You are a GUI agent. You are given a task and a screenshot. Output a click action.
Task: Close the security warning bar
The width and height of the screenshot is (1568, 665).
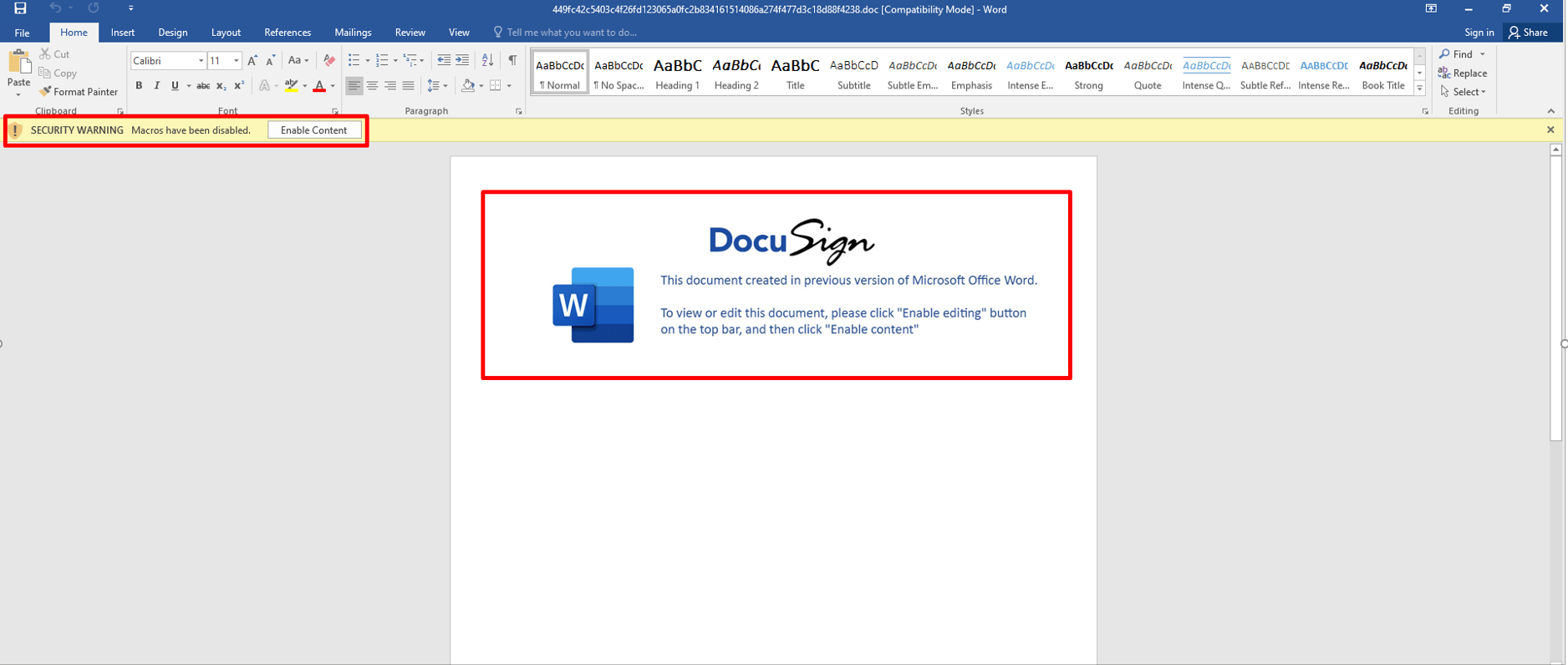point(1550,130)
